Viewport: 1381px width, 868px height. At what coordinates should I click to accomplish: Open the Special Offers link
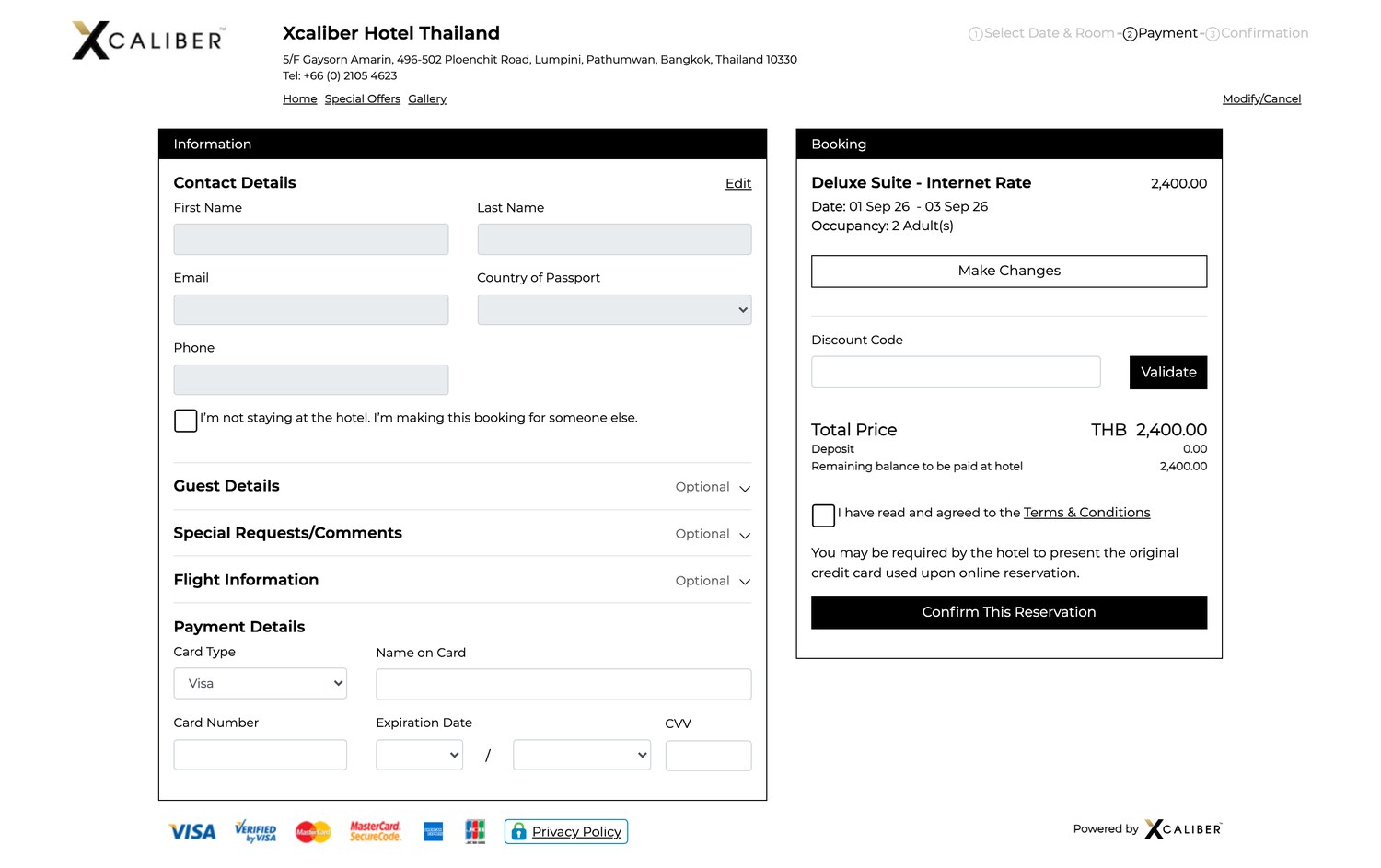(x=363, y=98)
